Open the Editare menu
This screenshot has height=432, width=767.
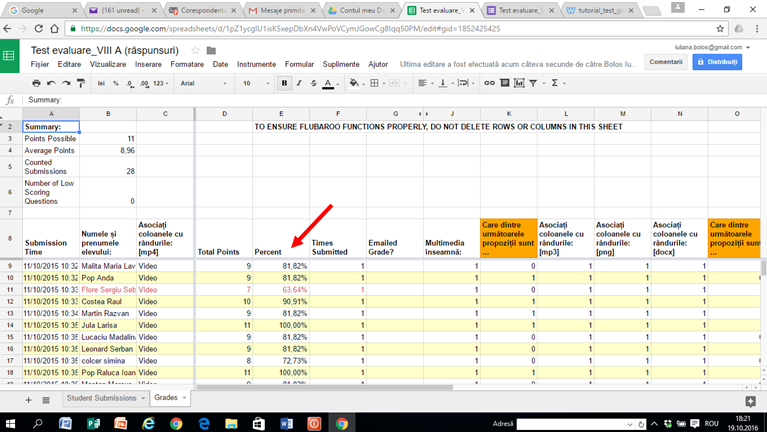(69, 64)
